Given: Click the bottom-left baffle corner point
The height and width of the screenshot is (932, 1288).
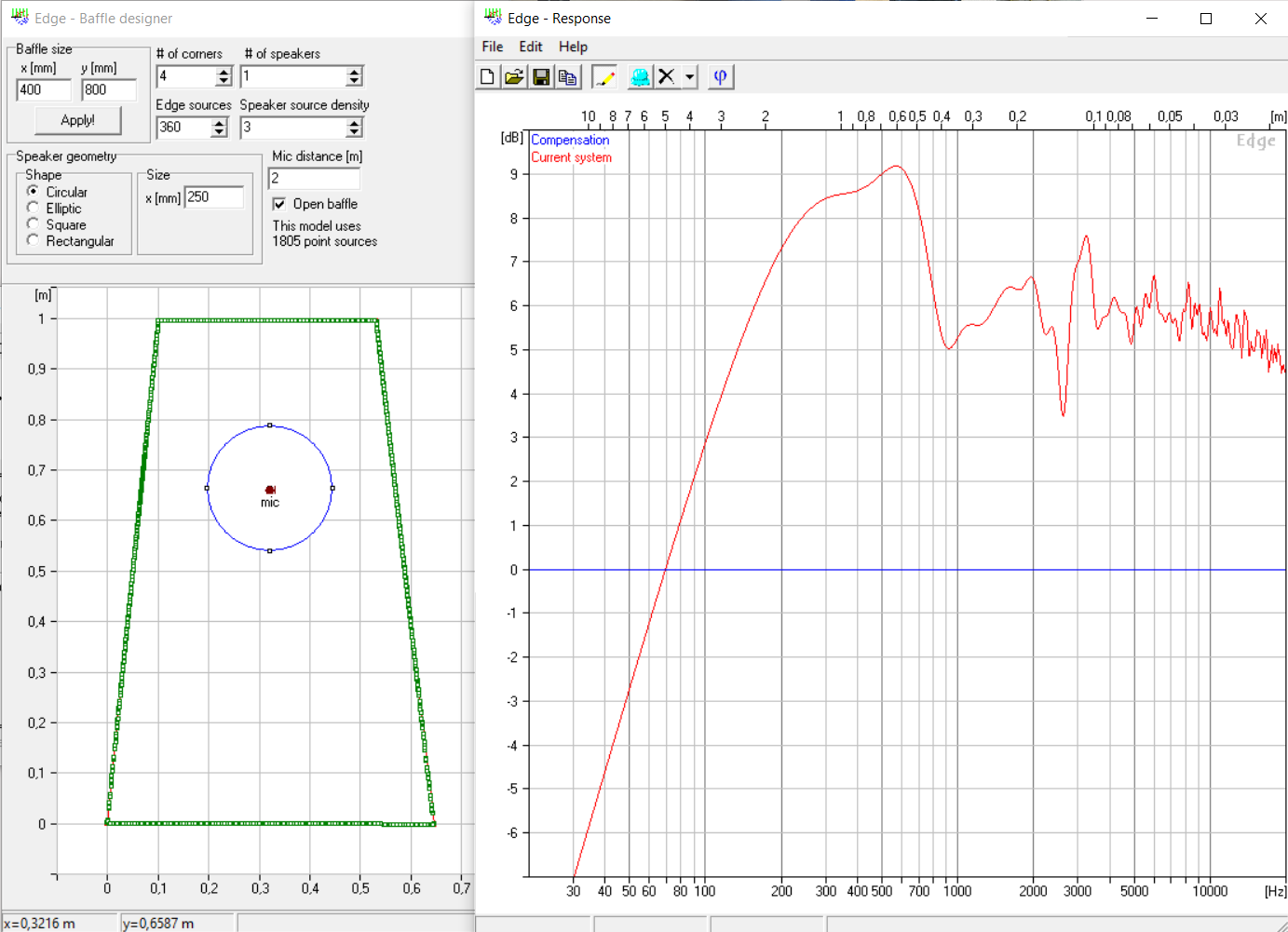Looking at the screenshot, I should tap(107, 823).
